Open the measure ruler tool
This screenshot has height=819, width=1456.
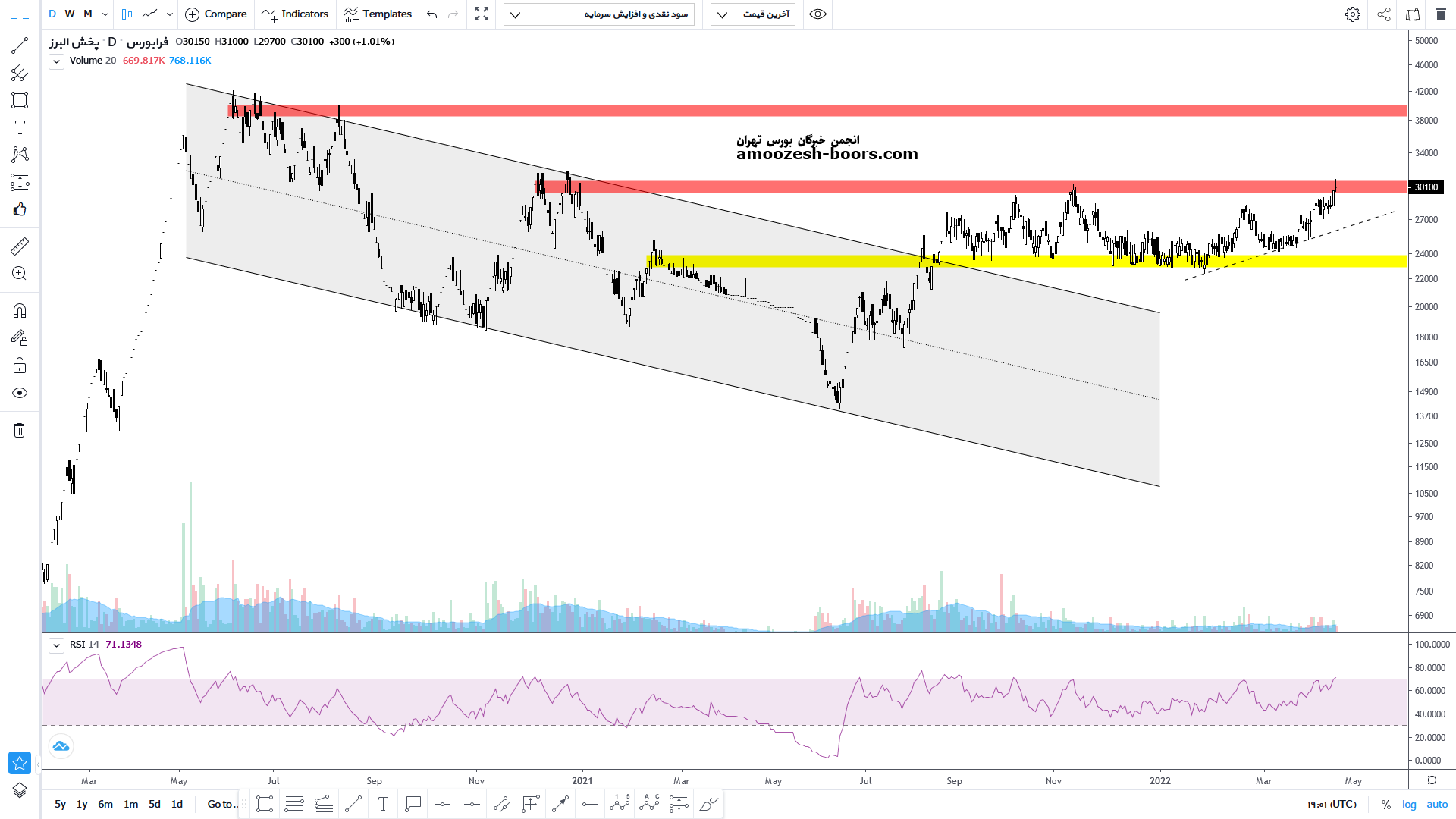(20, 246)
